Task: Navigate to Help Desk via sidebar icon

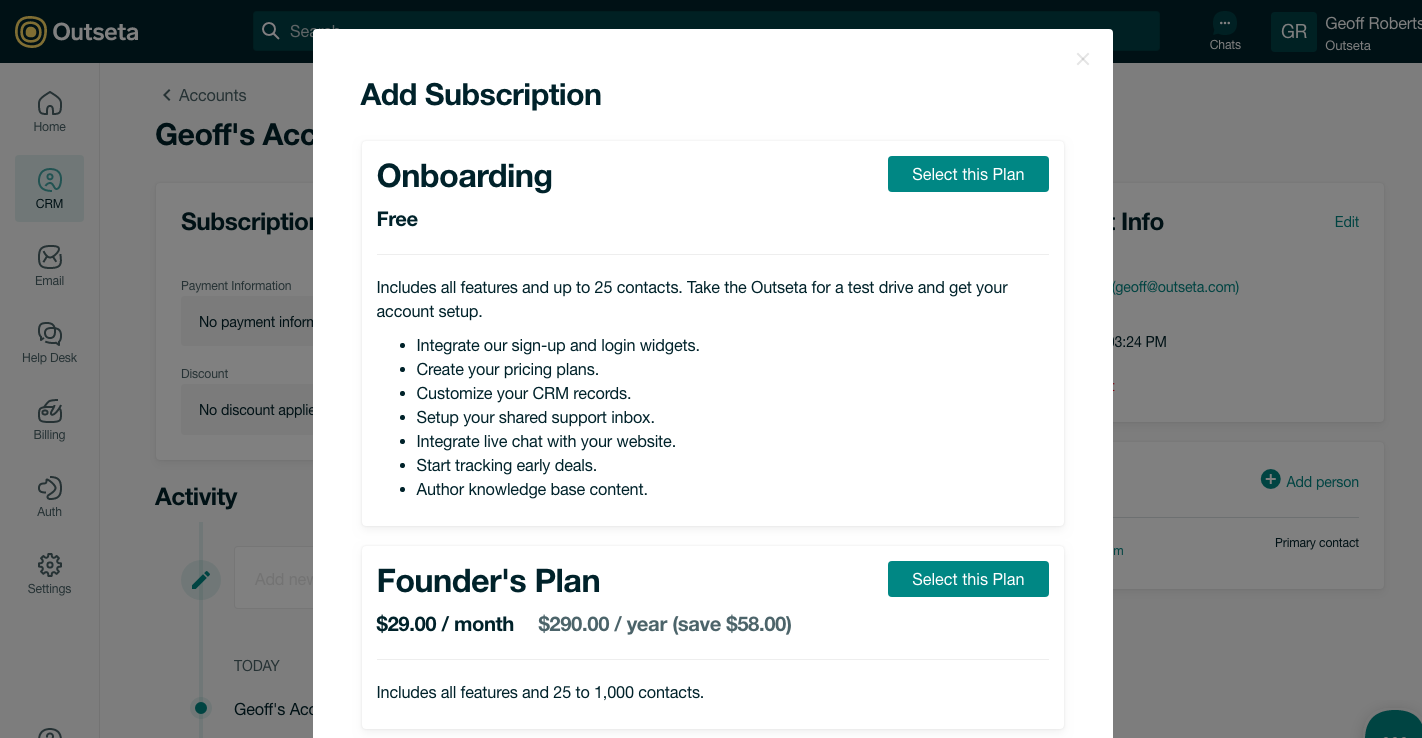Action: click(x=49, y=342)
